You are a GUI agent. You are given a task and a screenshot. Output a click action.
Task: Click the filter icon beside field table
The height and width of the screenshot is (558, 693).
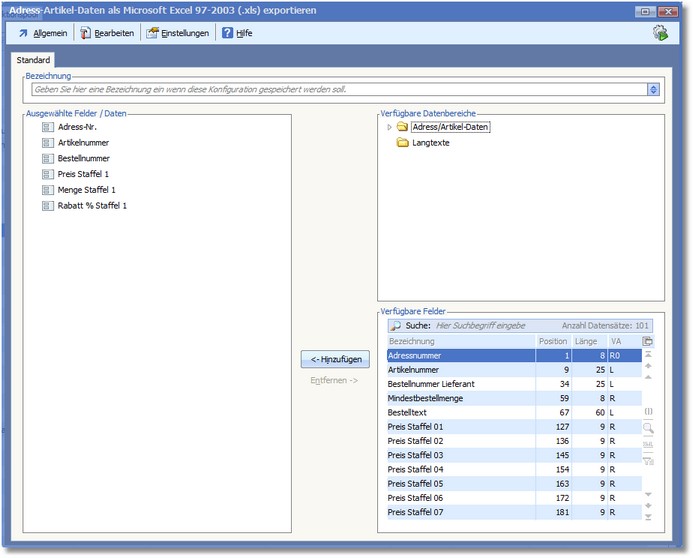click(648, 461)
